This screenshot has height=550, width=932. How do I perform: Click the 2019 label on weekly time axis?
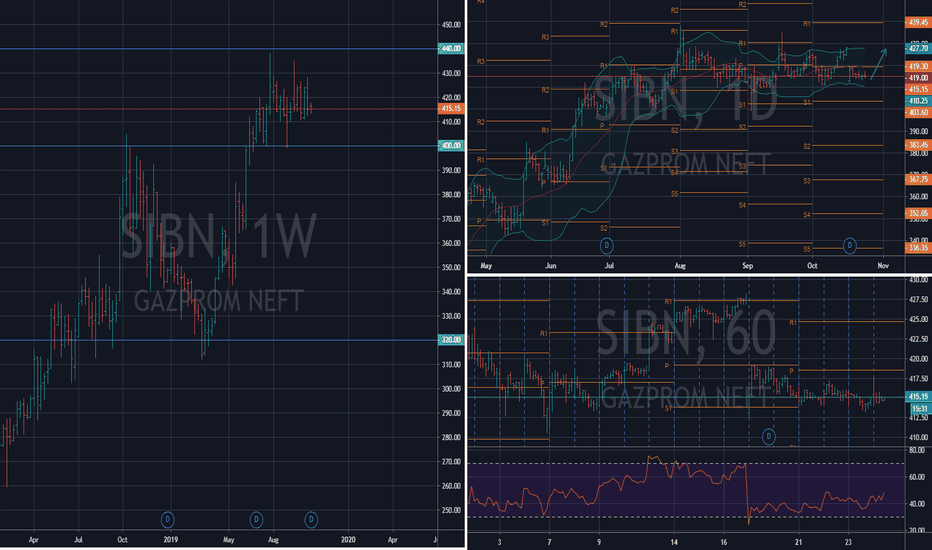(x=171, y=540)
